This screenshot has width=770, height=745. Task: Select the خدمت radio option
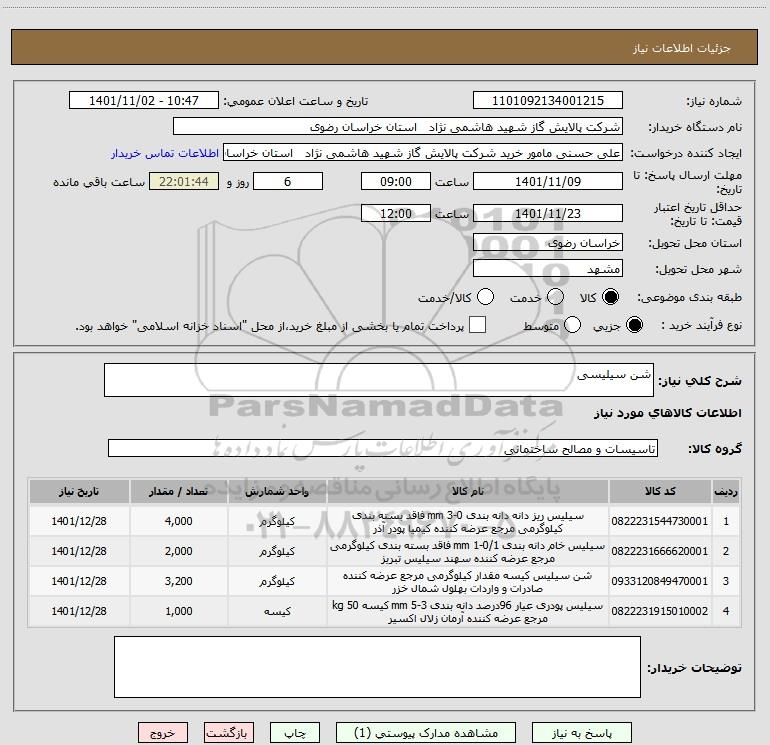tap(558, 297)
